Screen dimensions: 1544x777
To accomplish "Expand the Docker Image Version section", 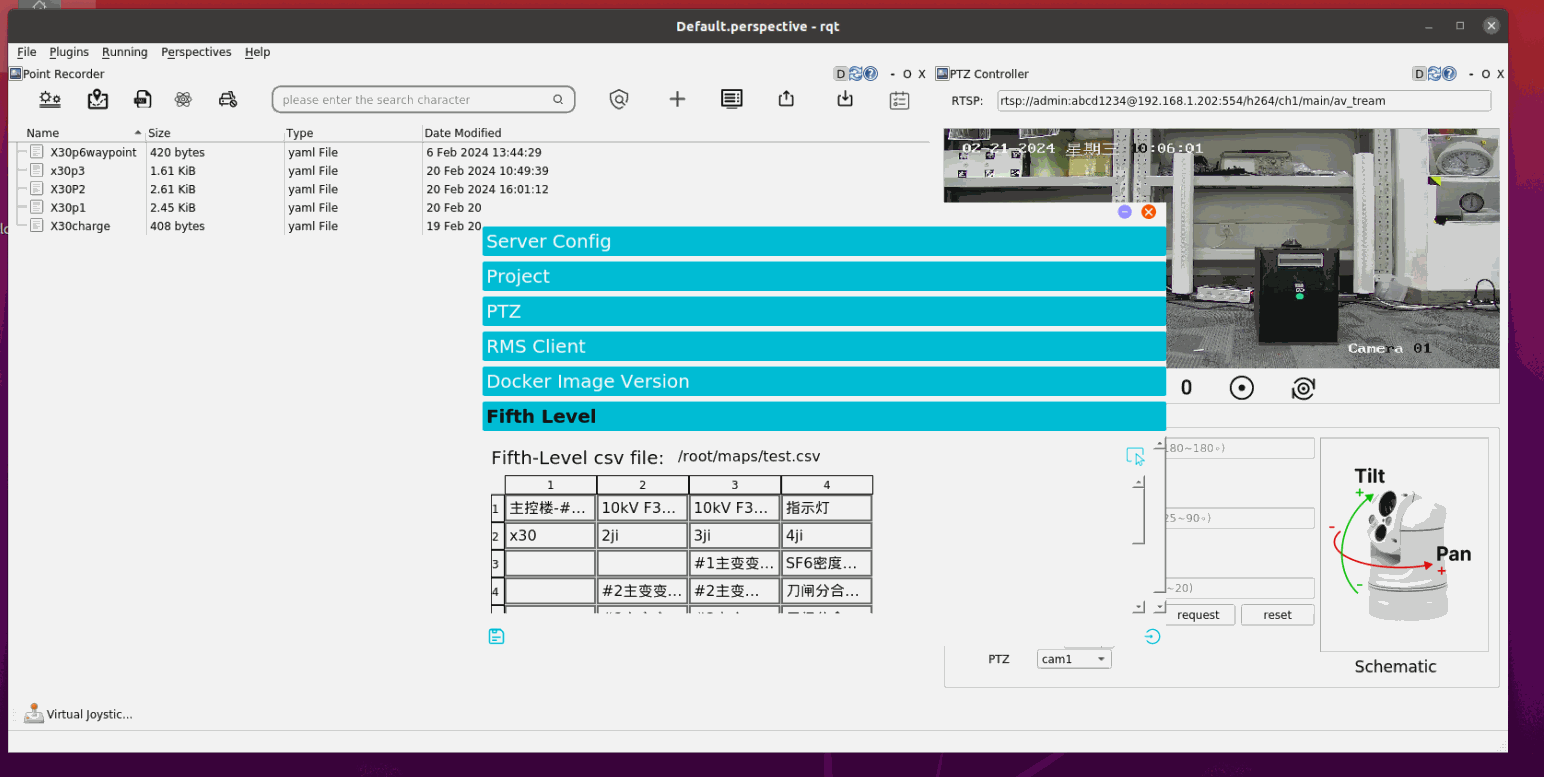I will click(x=824, y=381).
